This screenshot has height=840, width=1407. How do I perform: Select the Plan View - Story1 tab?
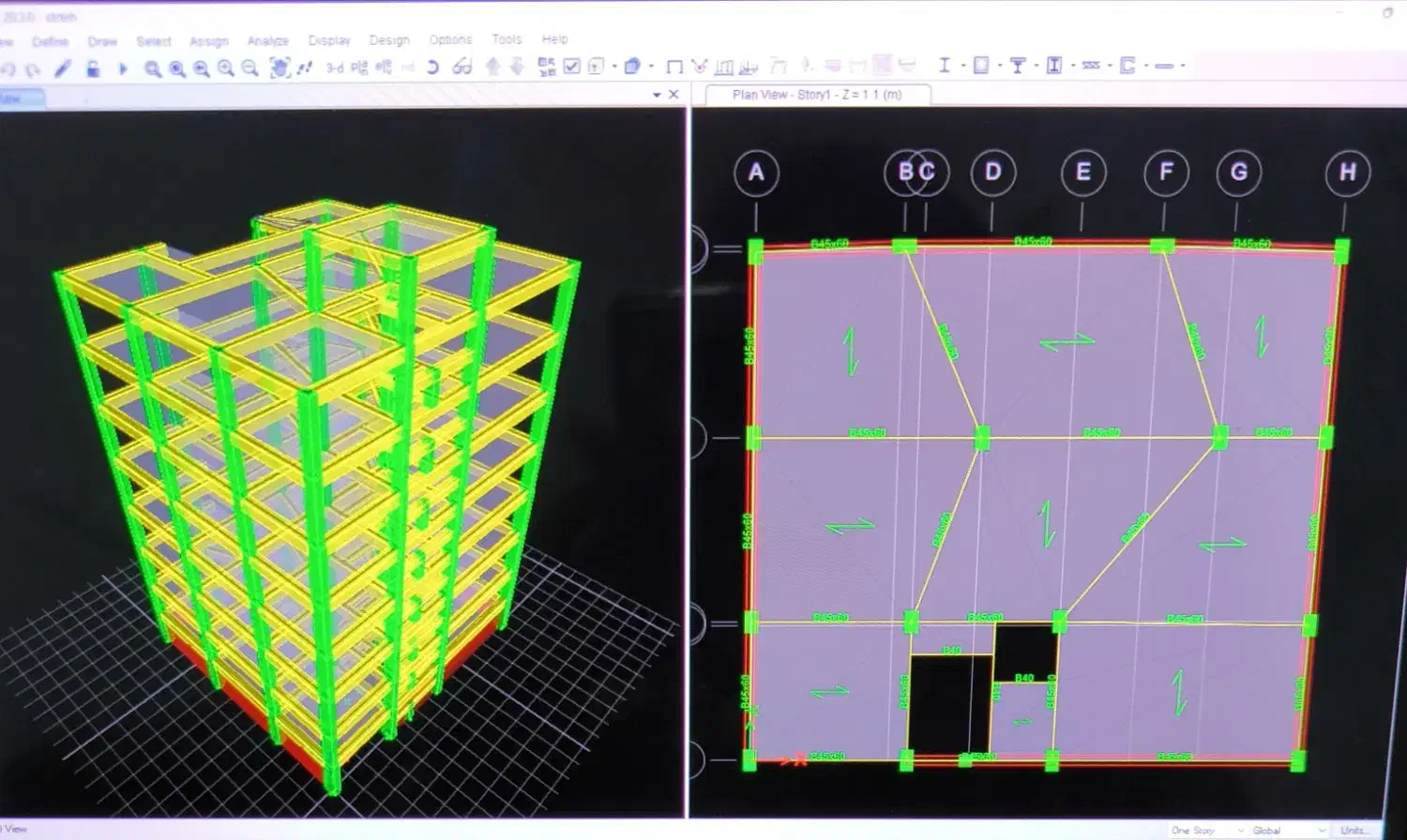(x=816, y=95)
